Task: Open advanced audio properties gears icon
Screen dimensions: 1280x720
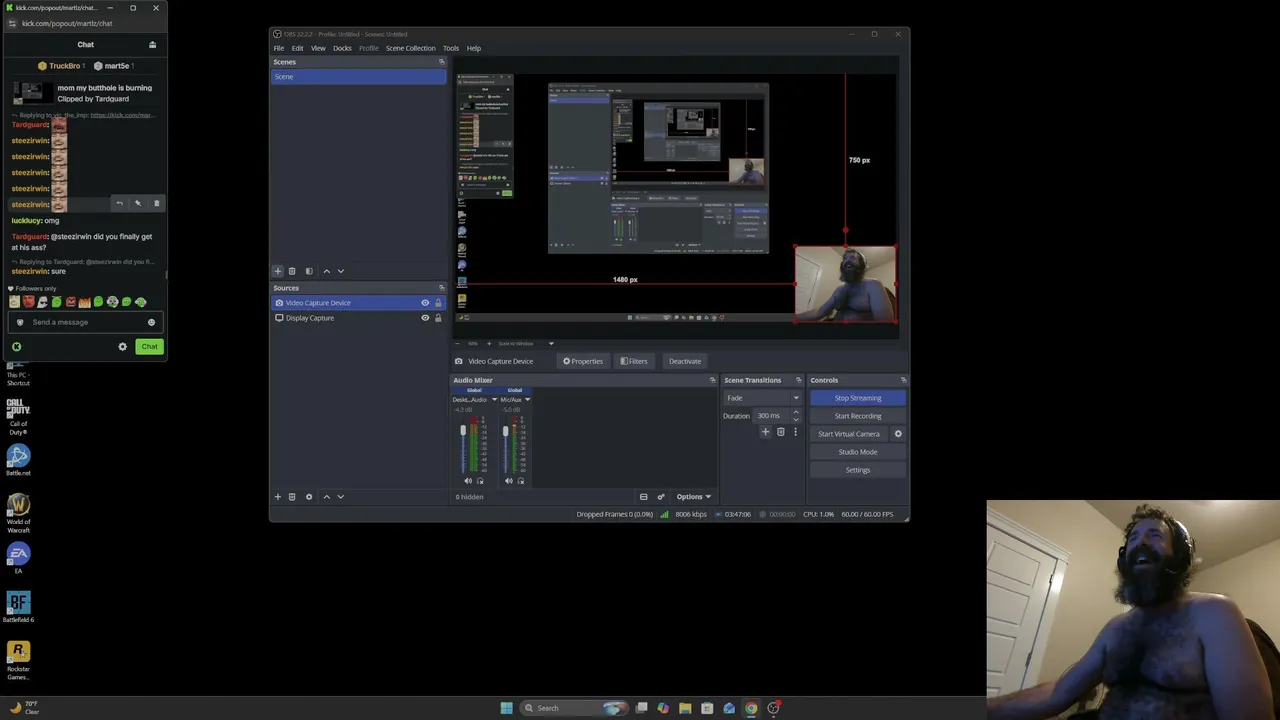Action: (x=660, y=497)
